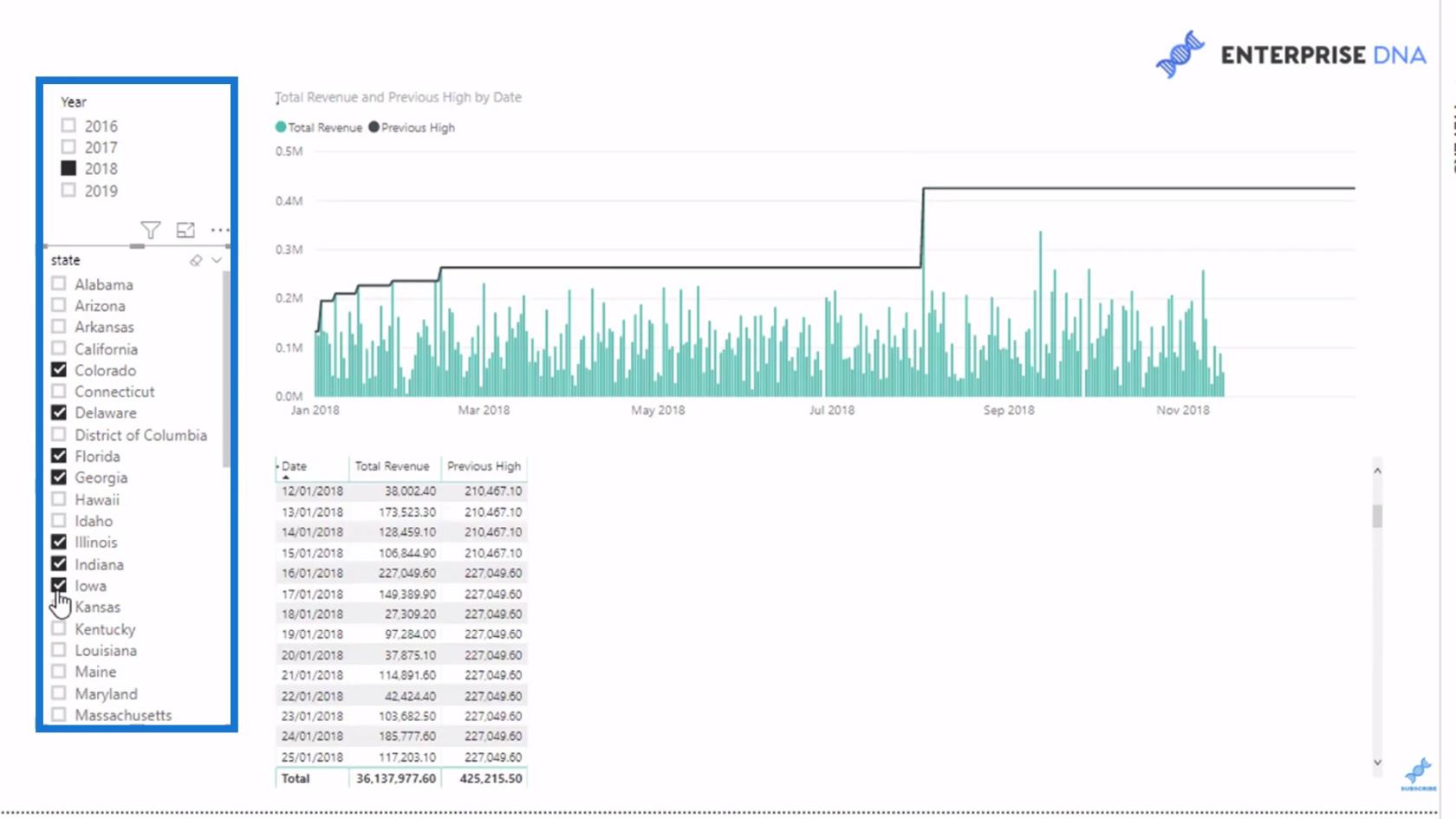Image resolution: width=1456 pixels, height=819 pixels.
Task: Click the table scrollbar down arrow
Action: pyautogui.click(x=1377, y=763)
